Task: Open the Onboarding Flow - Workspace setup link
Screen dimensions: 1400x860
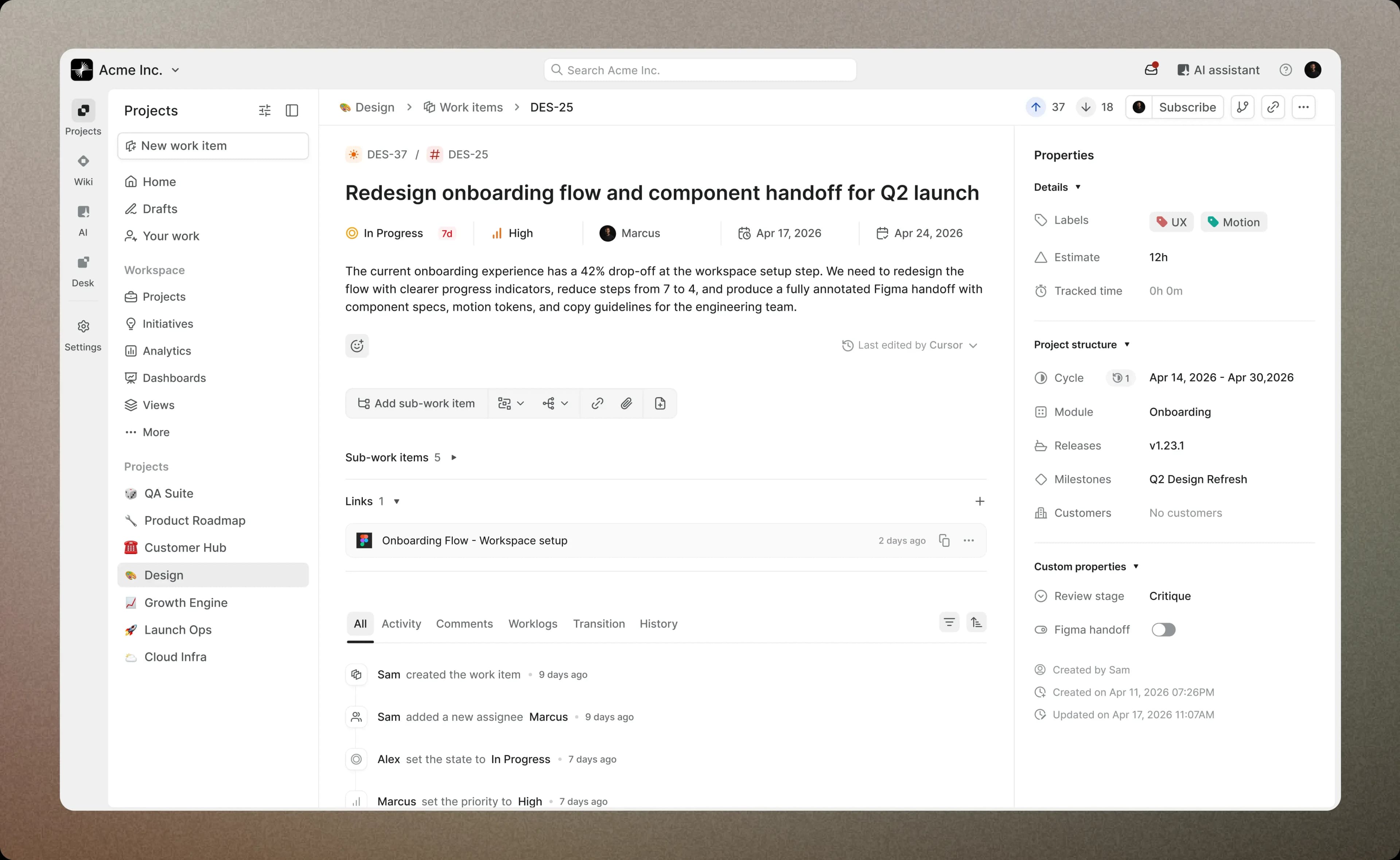Action: click(x=474, y=540)
